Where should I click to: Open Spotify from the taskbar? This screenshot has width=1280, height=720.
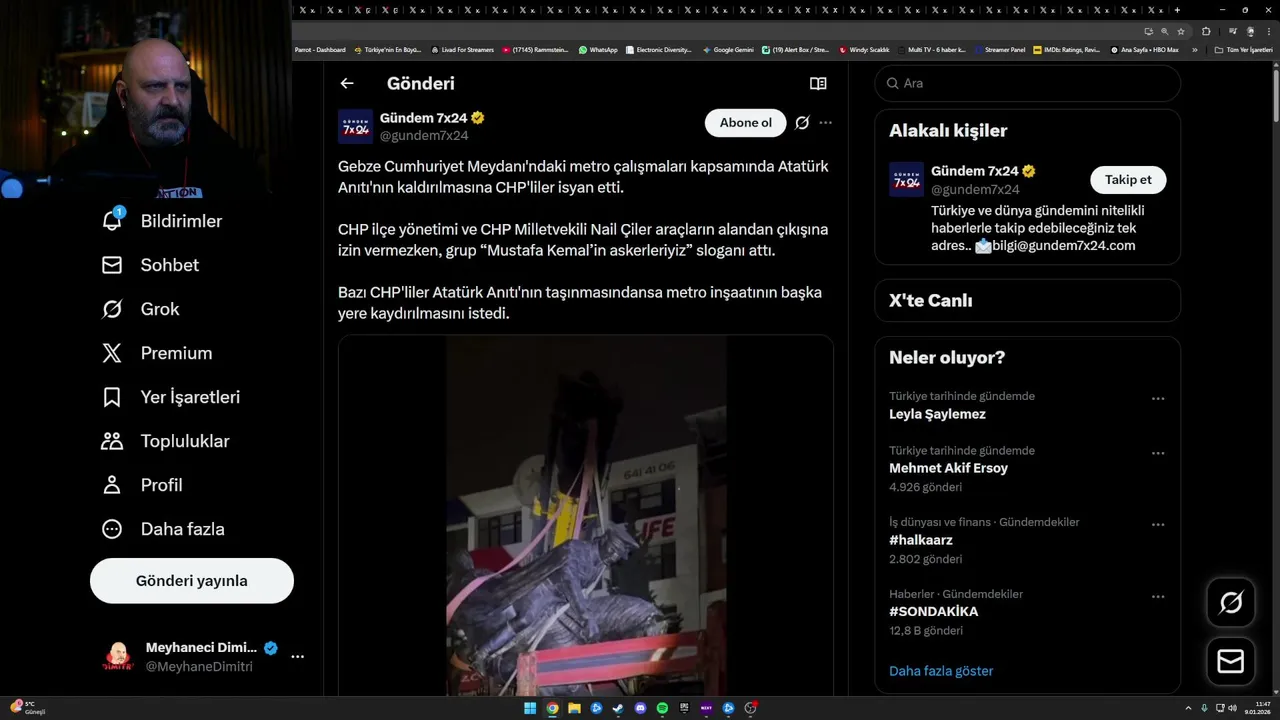pyautogui.click(x=662, y=708)
